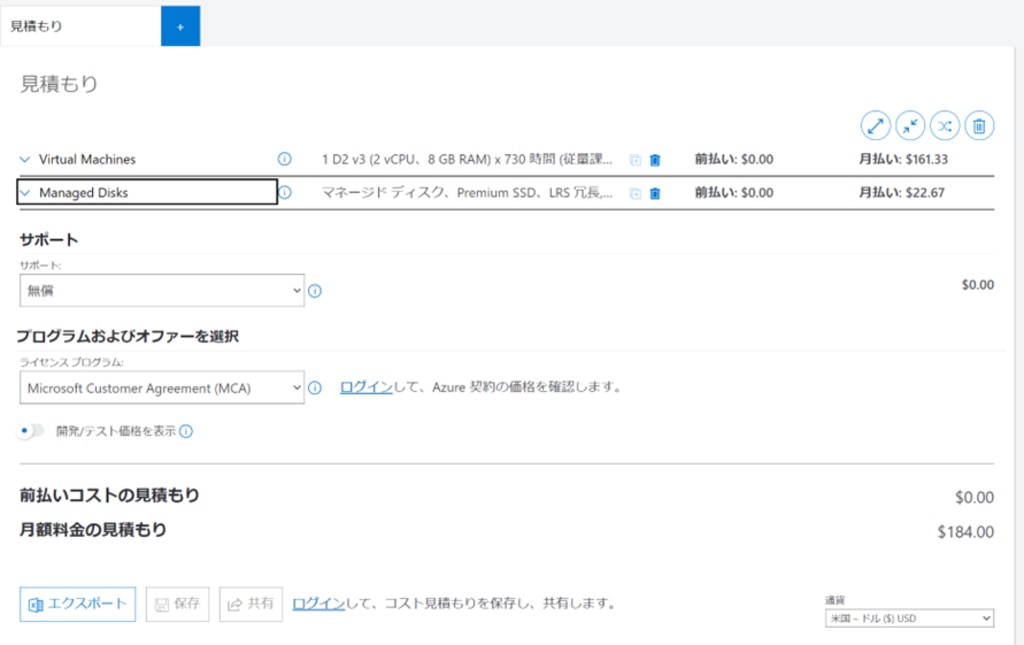Image resolution: width=1024 pixels, height=645 pixels.
Task: Click the expand all services icon
Action: click(876, 125)
